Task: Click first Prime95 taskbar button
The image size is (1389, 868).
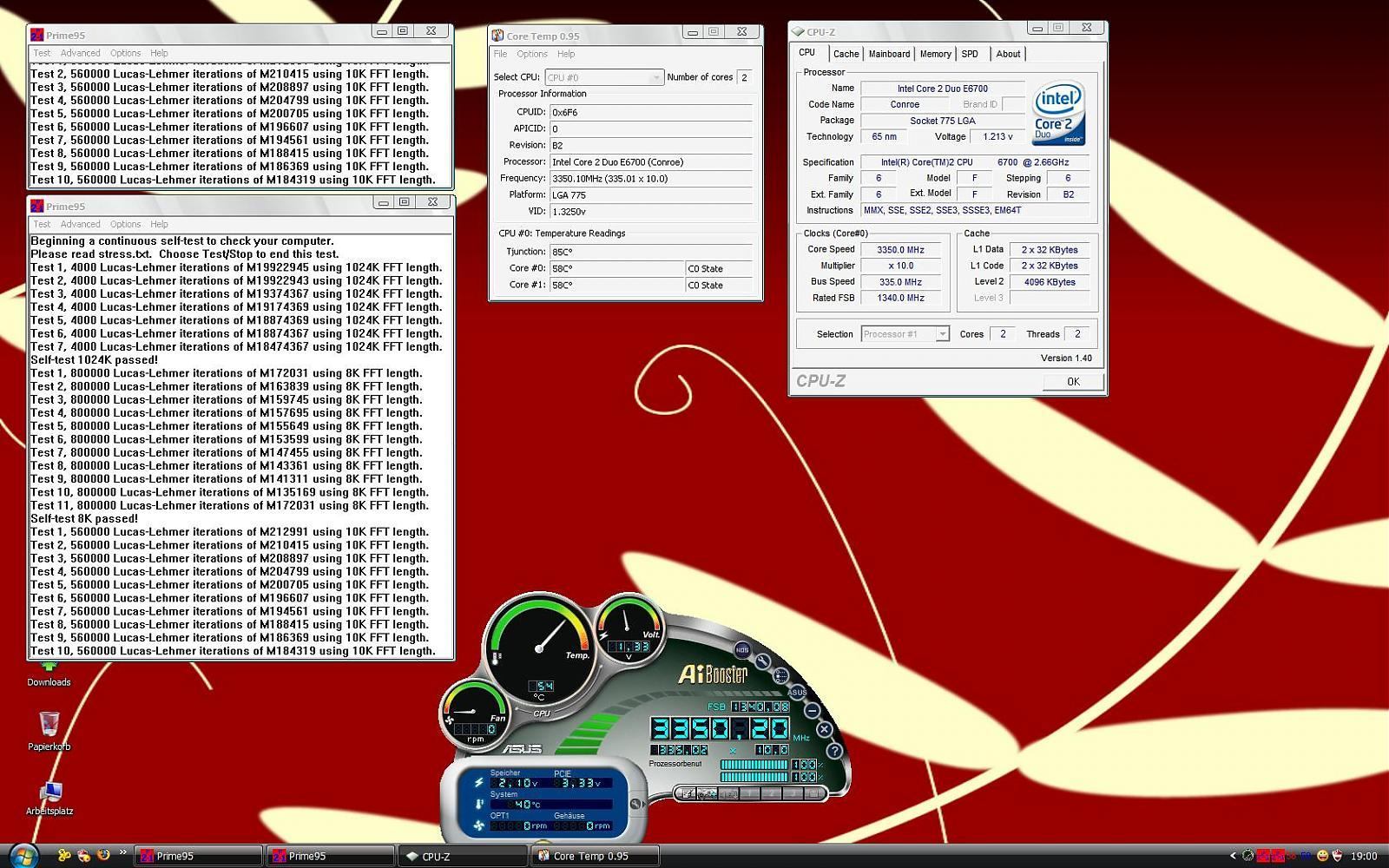Action: [198, 856]
